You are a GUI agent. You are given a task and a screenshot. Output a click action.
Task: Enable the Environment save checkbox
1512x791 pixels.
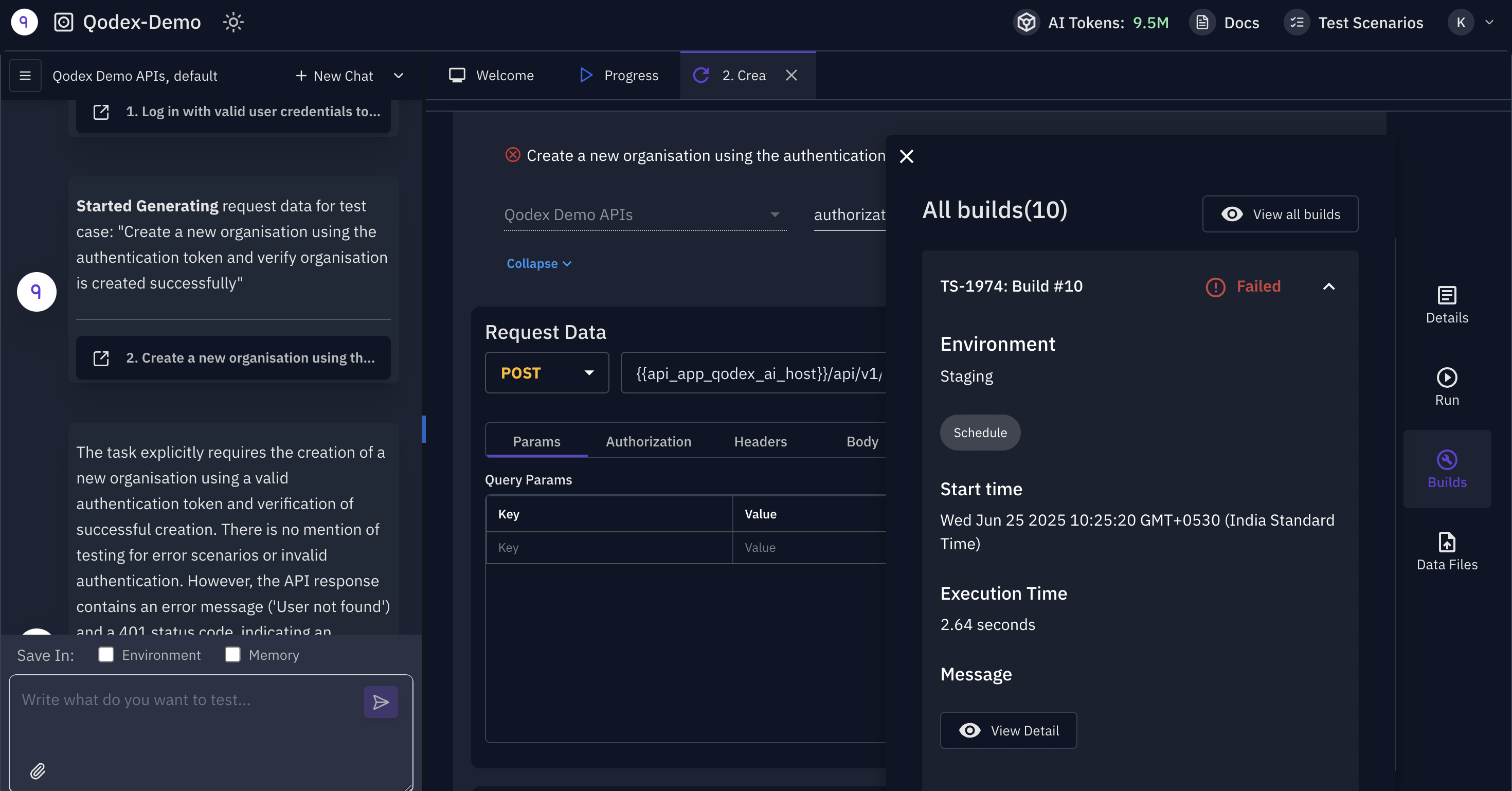106,654
